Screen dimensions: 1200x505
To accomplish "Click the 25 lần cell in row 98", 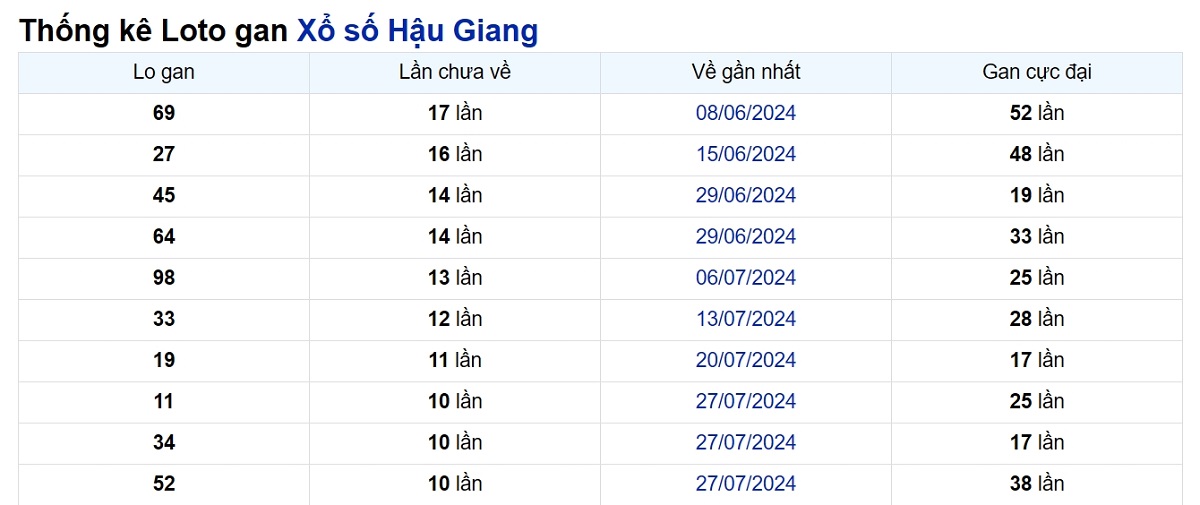I will 1037,277.
